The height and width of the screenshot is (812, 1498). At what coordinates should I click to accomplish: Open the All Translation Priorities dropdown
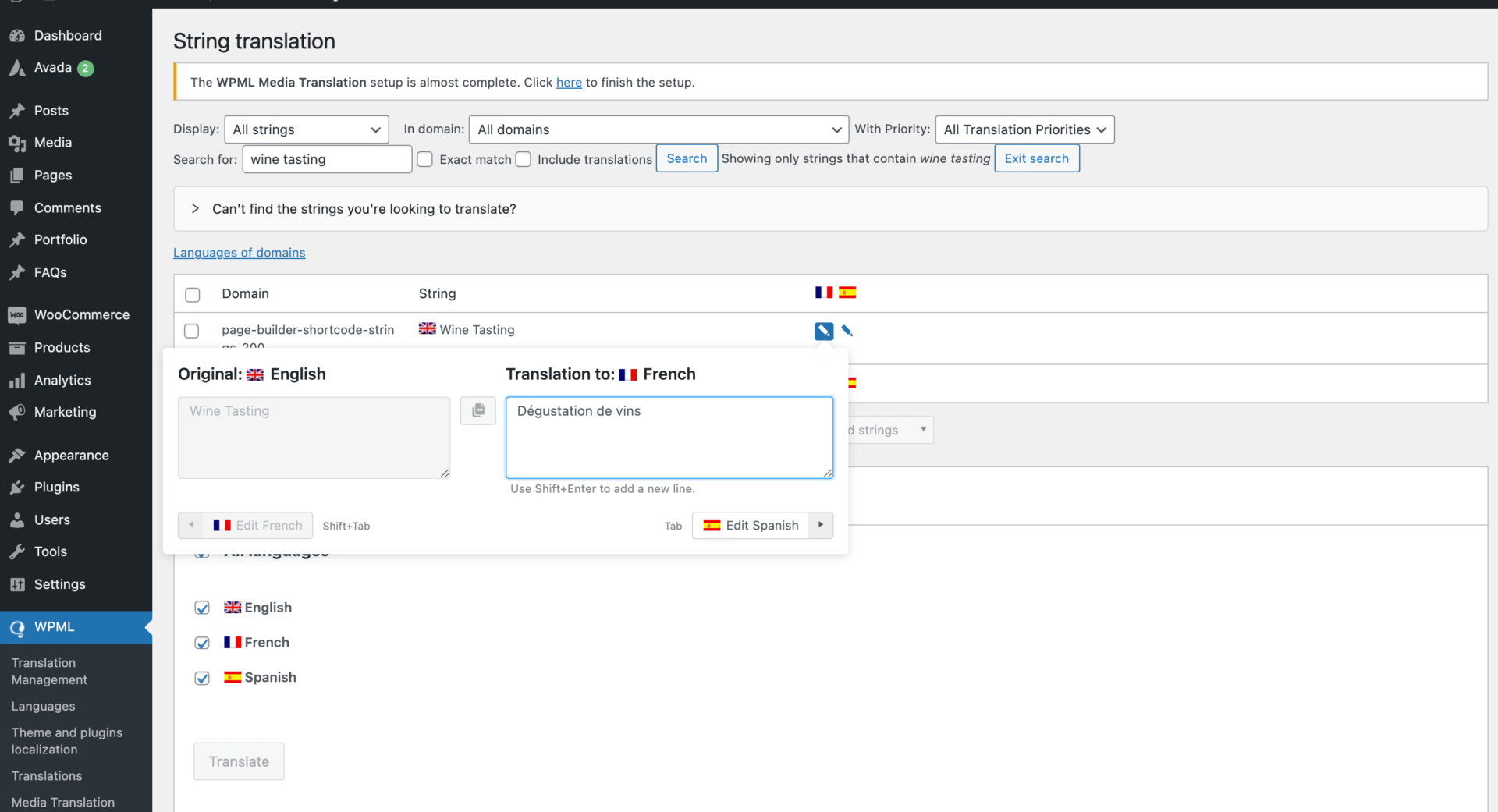[1024, 129]
